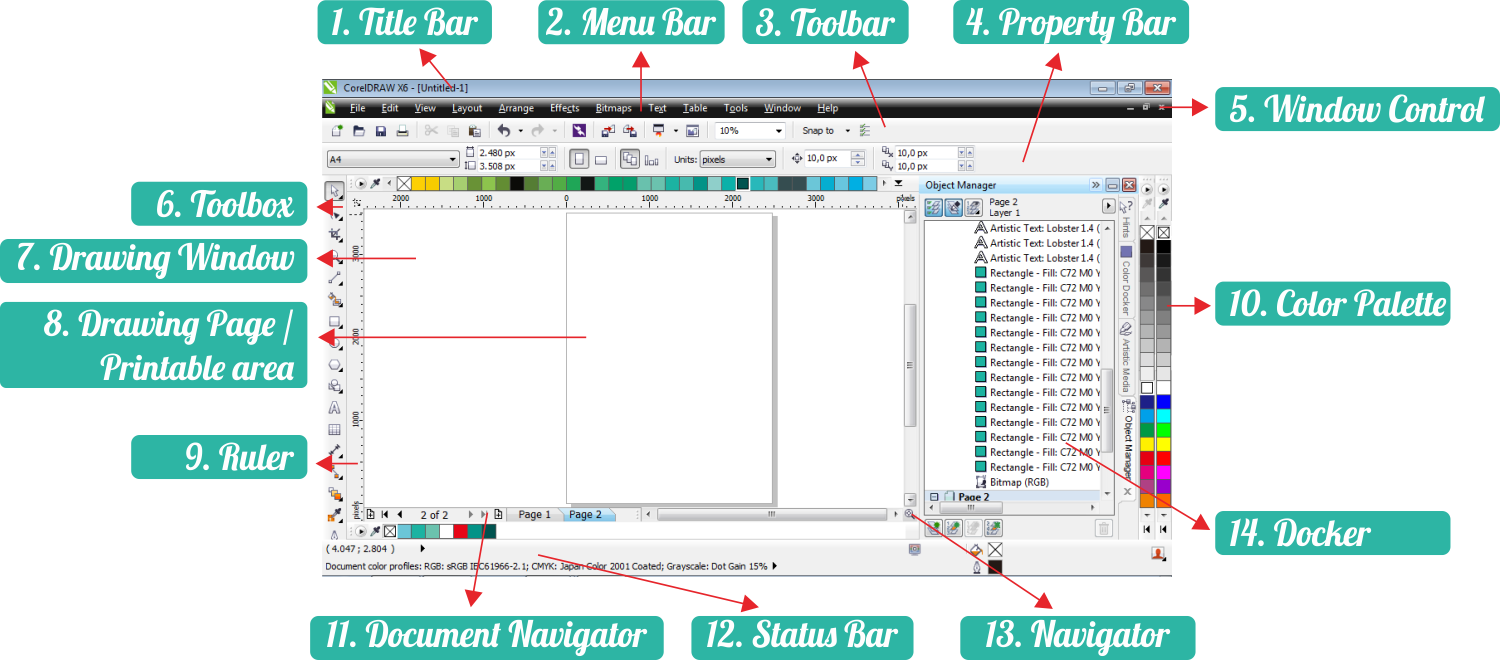This screenshot has width=1500, height=660.
Task: Open the Window menu
Action: tap(783, 108)
